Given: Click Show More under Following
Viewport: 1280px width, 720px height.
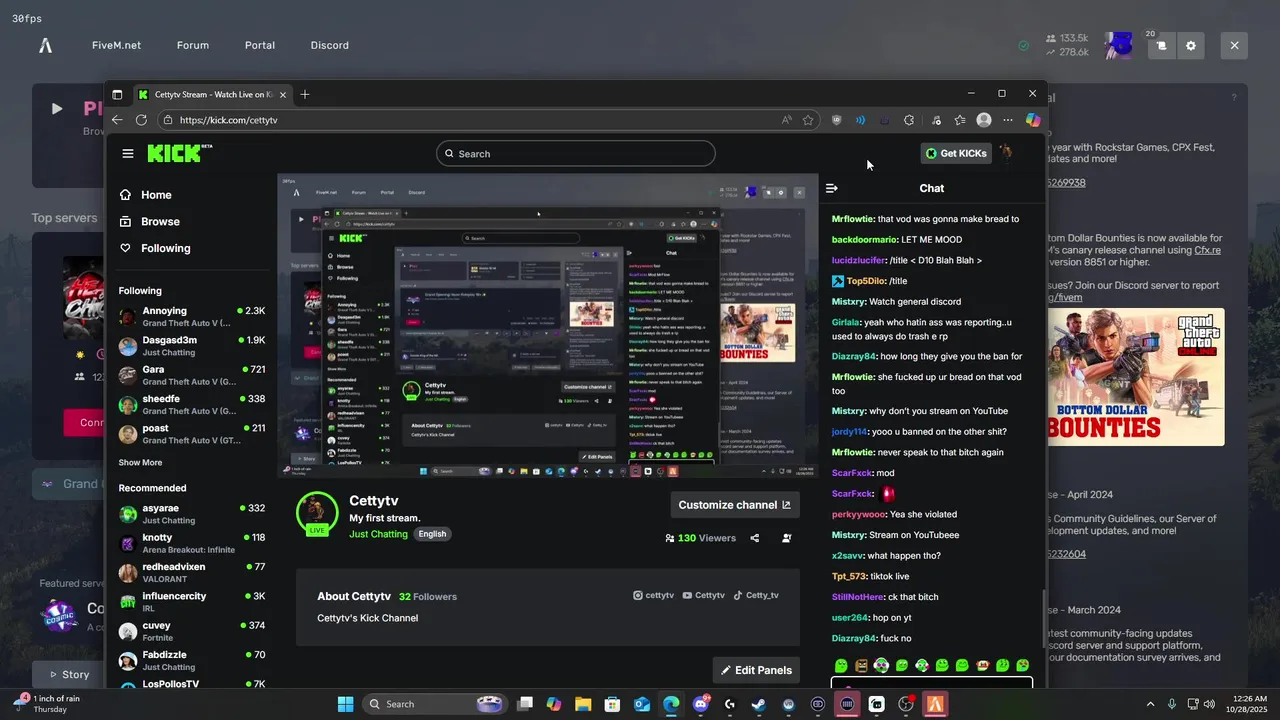Looking at the screenshot, I should tap(140, 463).
